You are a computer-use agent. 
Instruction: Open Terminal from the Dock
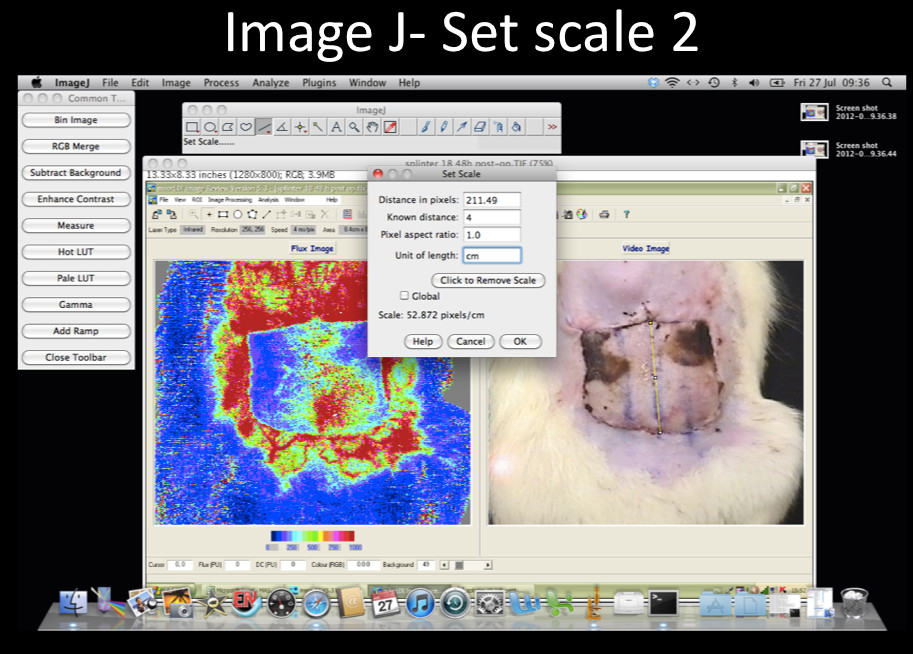pyautogui.click(x=663, y=603)
